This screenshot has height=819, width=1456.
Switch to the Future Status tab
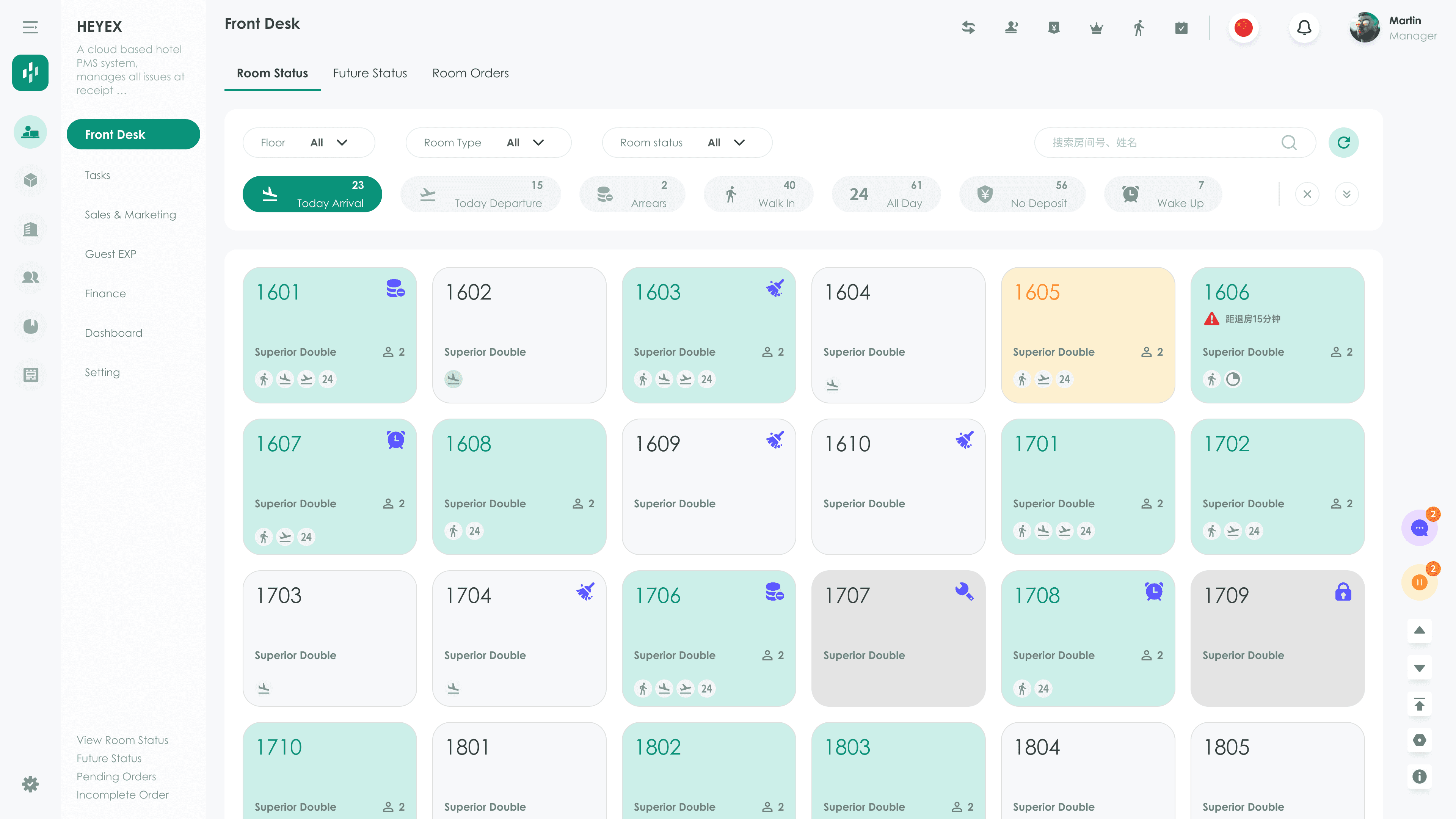tap(370, 74)
